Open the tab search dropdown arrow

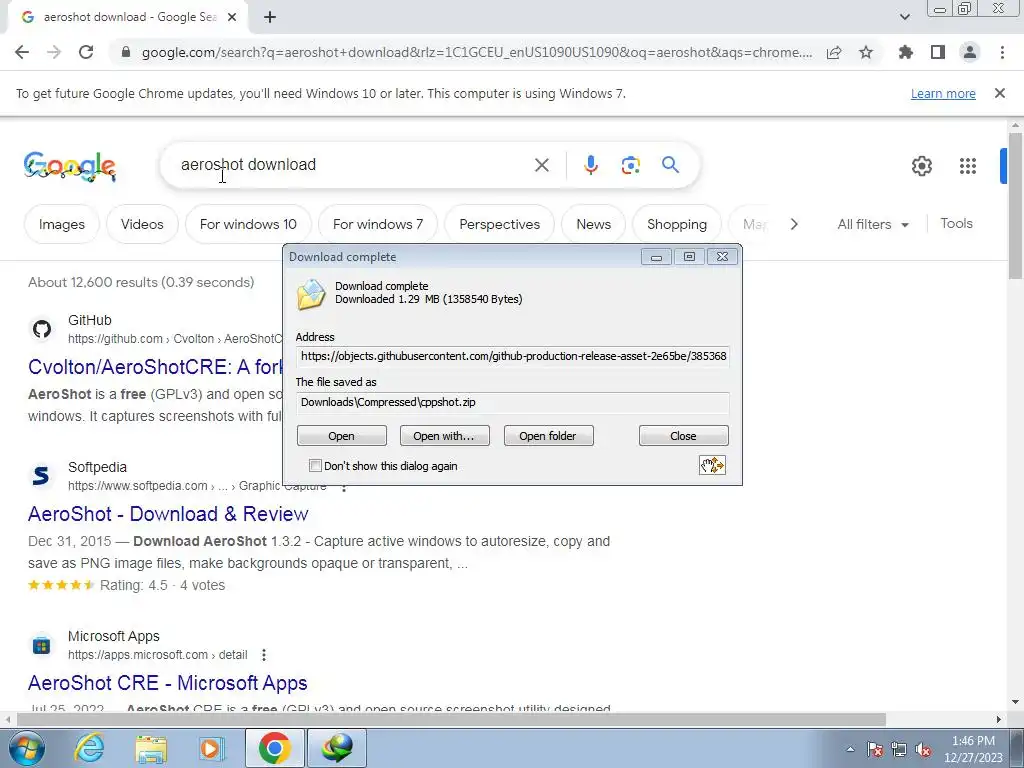(904, 17)
